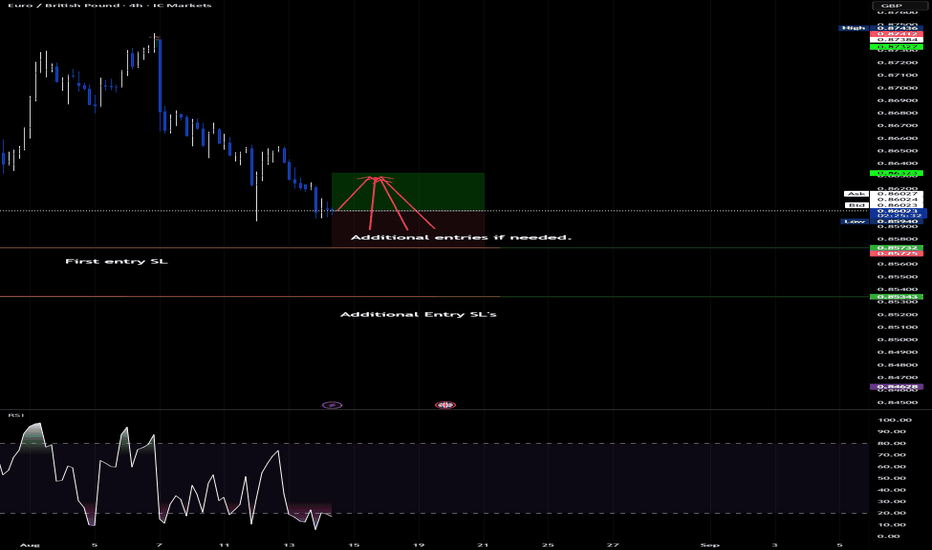This screenshot has width=932, height=550.
Task: Click the 50.00 level on the RSI scale
Action: click(x=891, y=478)
